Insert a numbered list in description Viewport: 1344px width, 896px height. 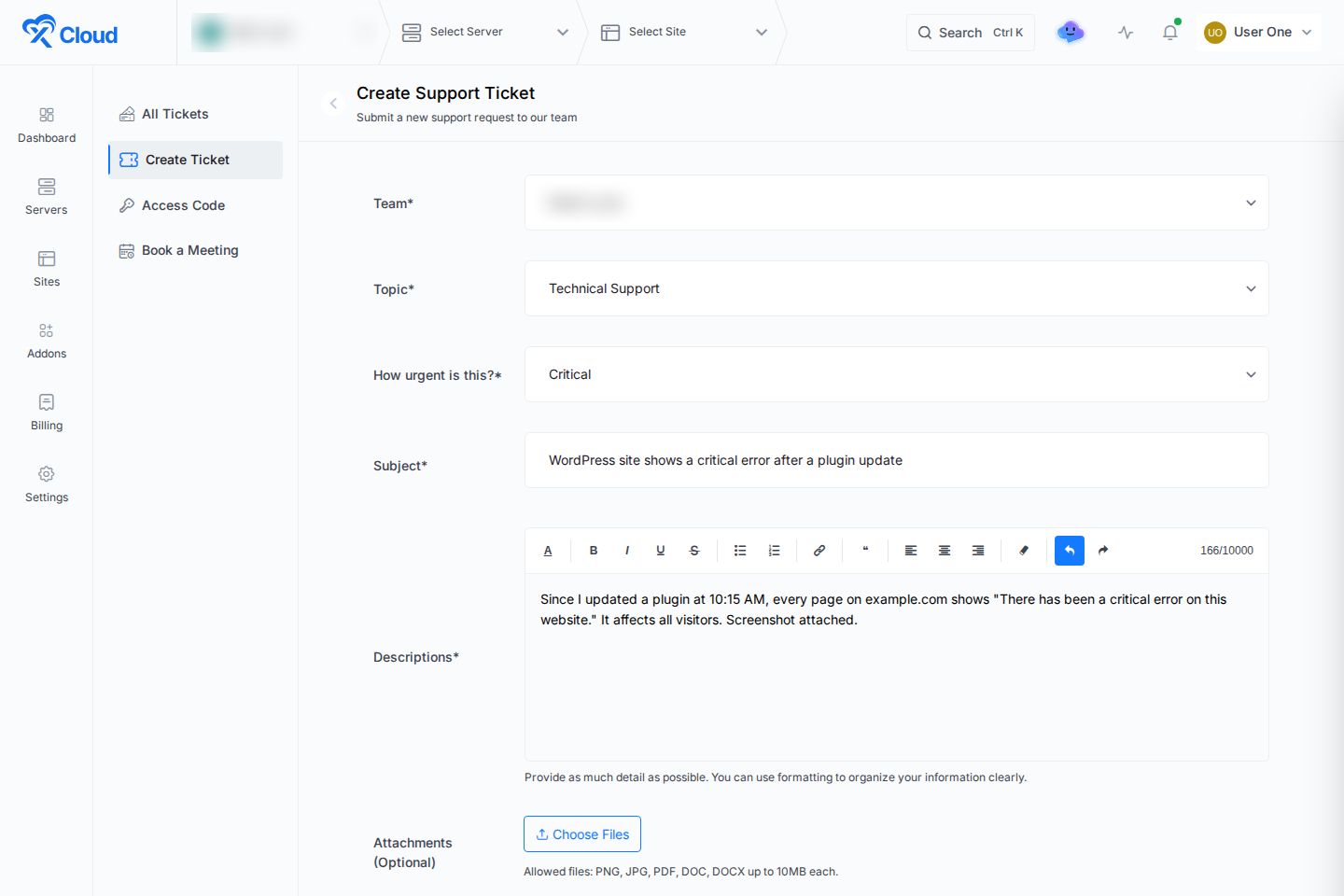(774, 551)
